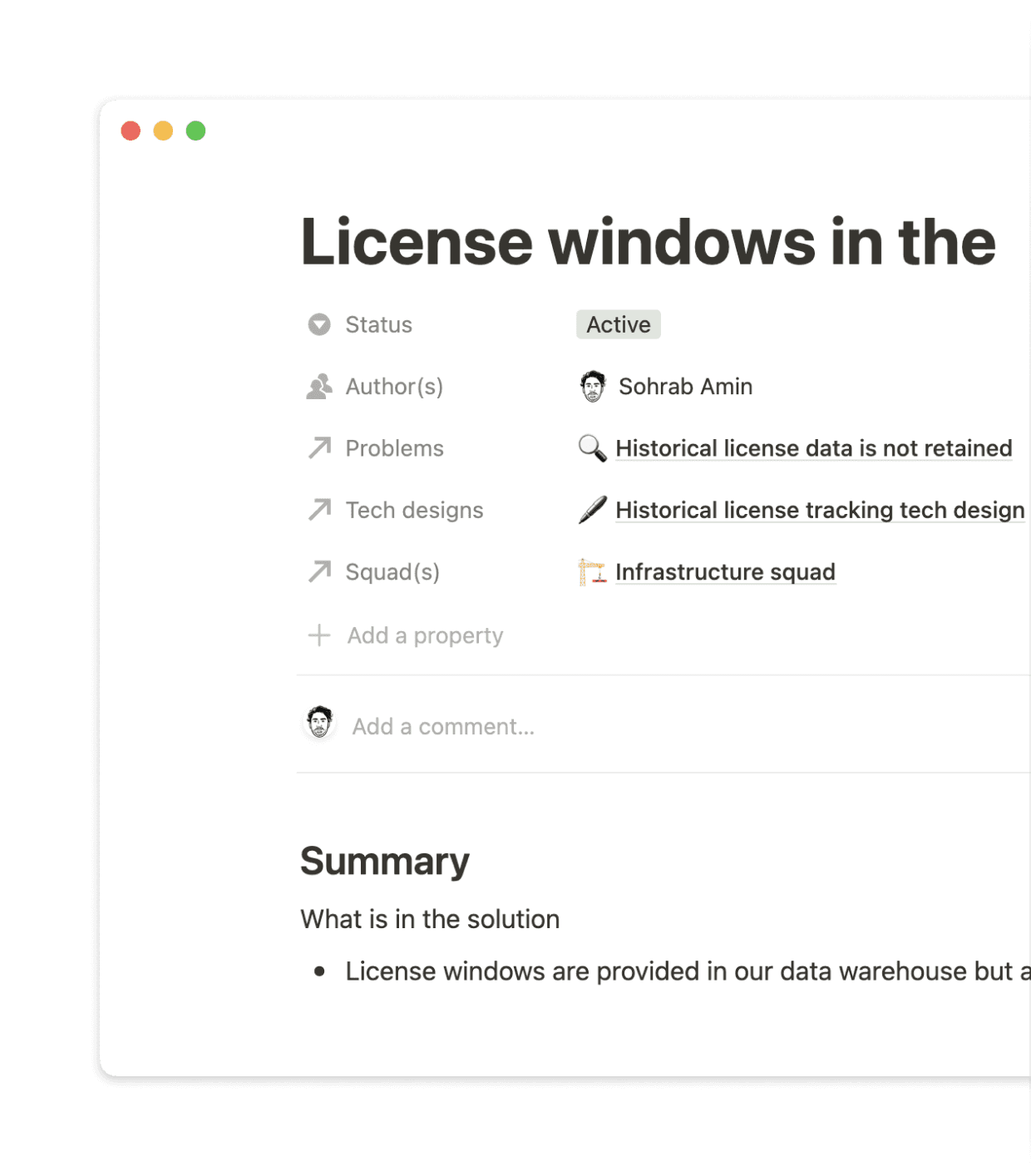Open 'Historical license data is not retained' page
Image resolution: width=1031 pixels, height=1176 pixels.
(x=814, y=448)
